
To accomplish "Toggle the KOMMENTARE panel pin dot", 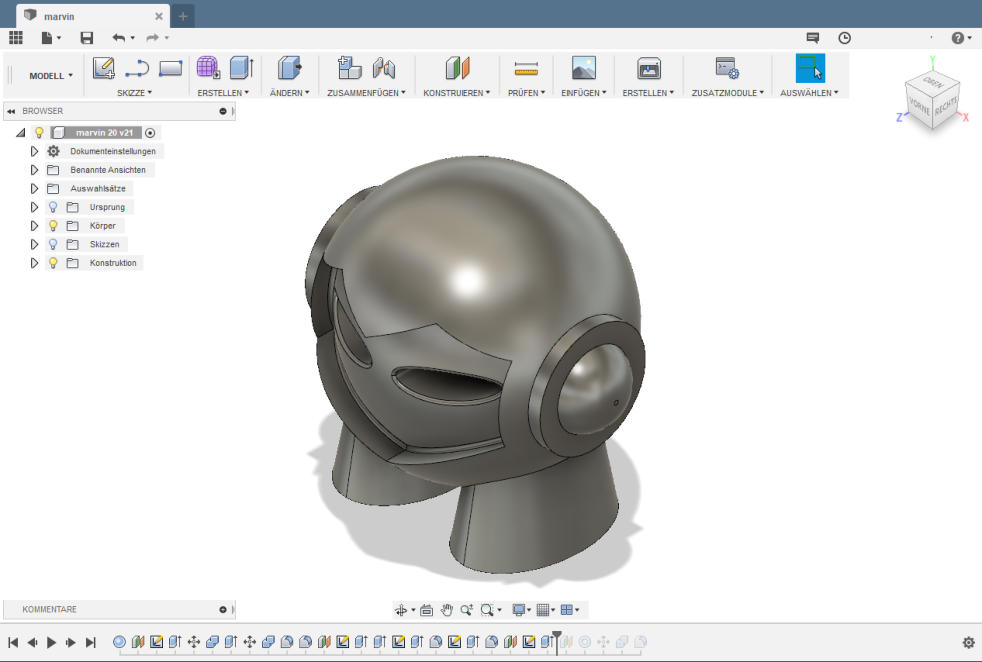I will click(x=223, y=609).
